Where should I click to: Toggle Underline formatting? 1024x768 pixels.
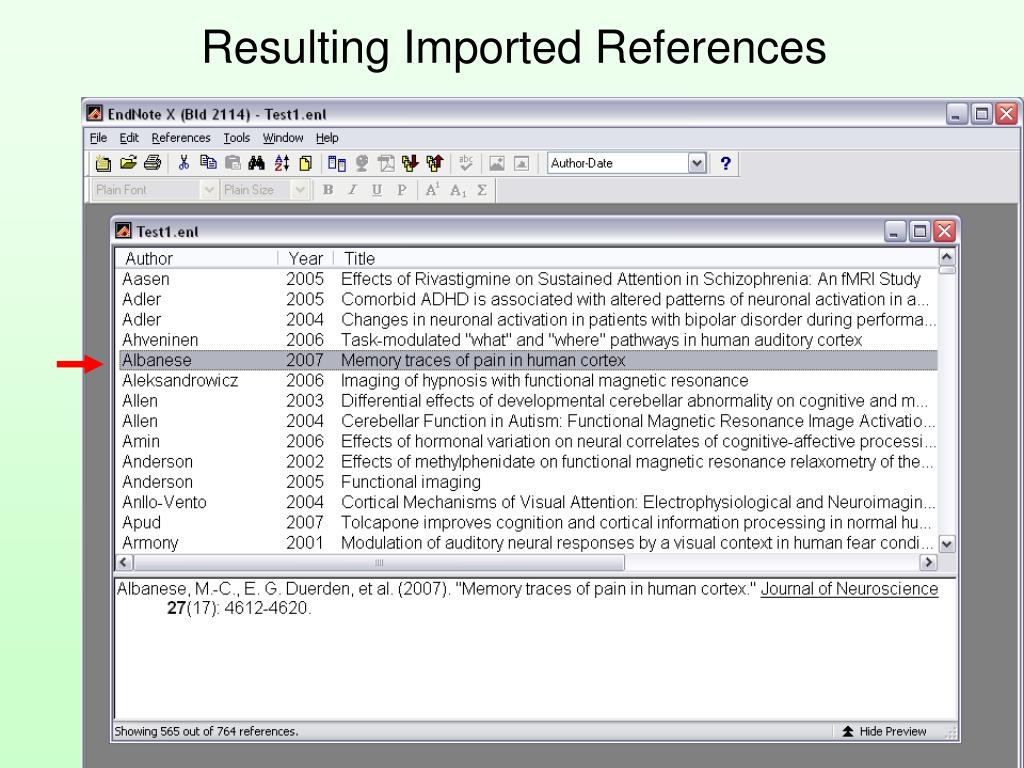(377, 190)
